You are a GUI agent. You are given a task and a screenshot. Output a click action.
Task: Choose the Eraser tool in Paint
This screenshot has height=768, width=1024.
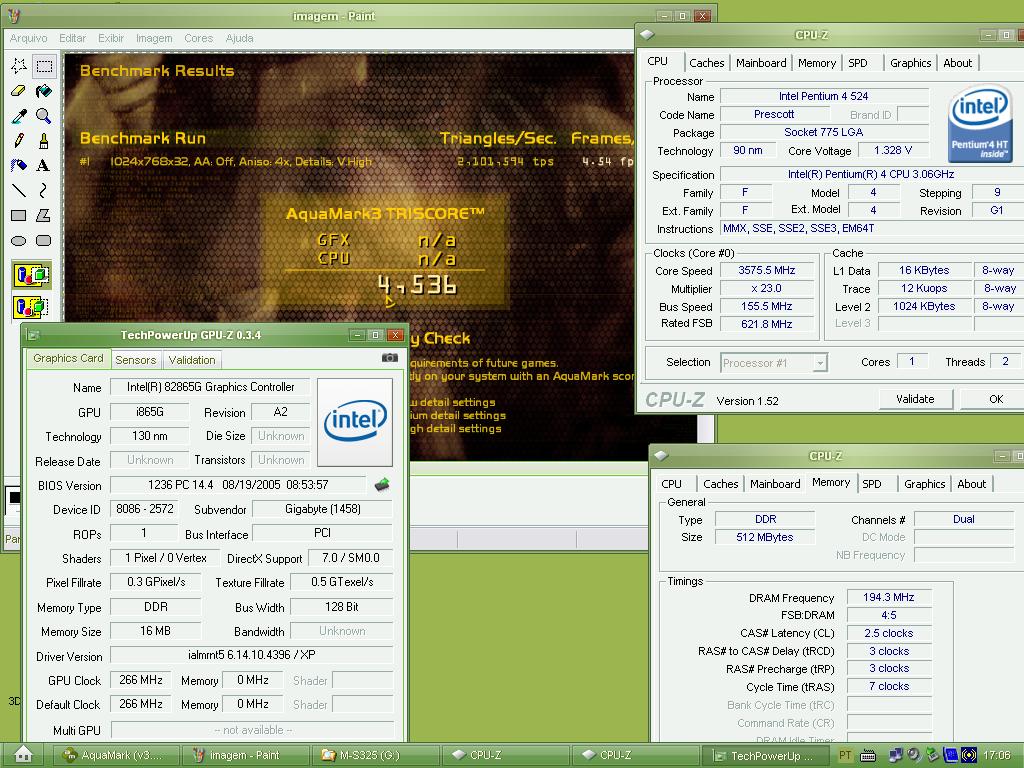pos(19,91)
